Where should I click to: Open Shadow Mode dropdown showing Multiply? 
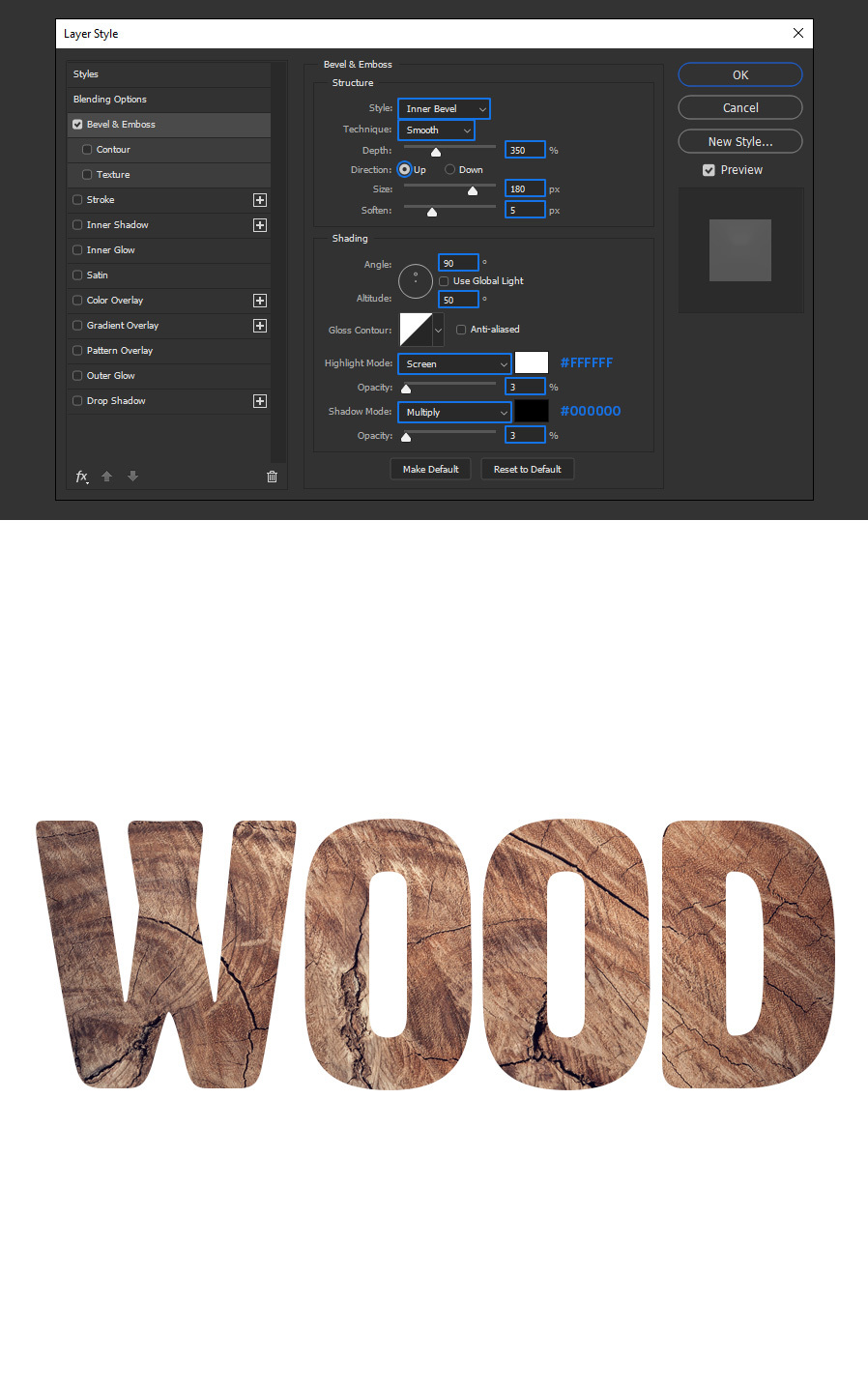454,413
